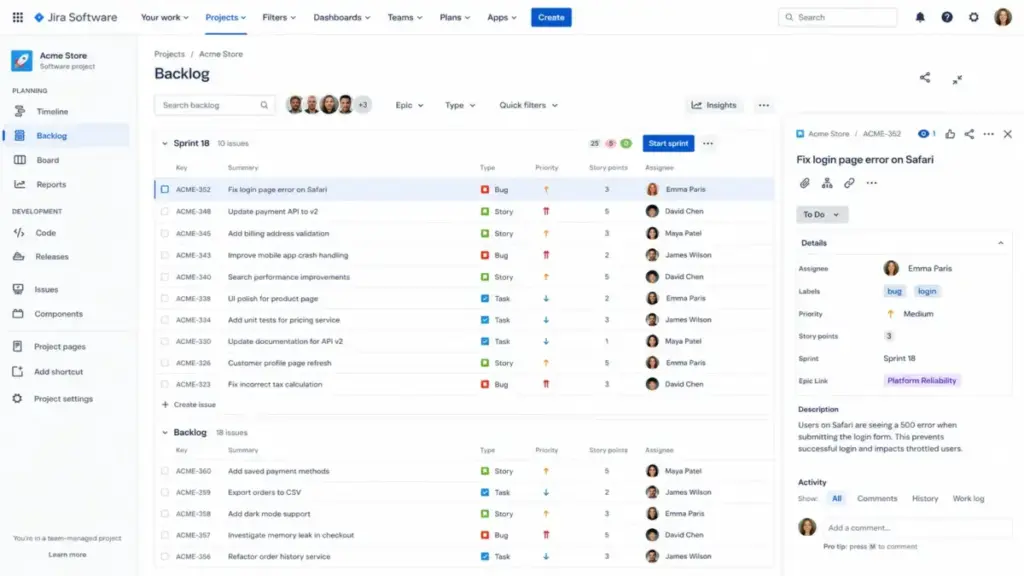Open Issues in the sidebar
Viewport: 1024px width, 576px height.
pos(46,289)
